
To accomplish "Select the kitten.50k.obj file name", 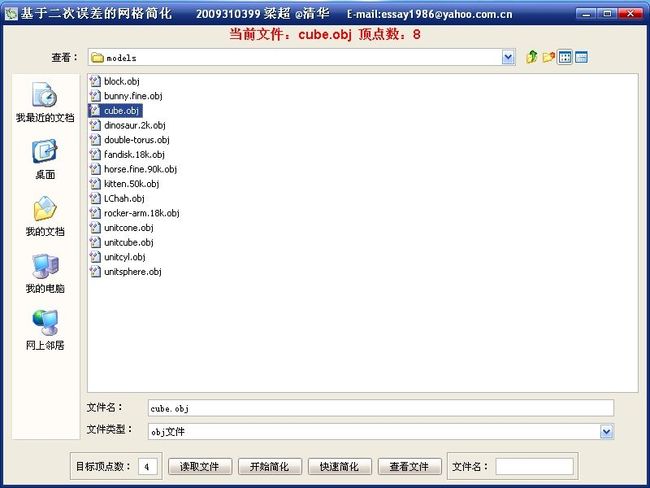I will pos(132,184).
